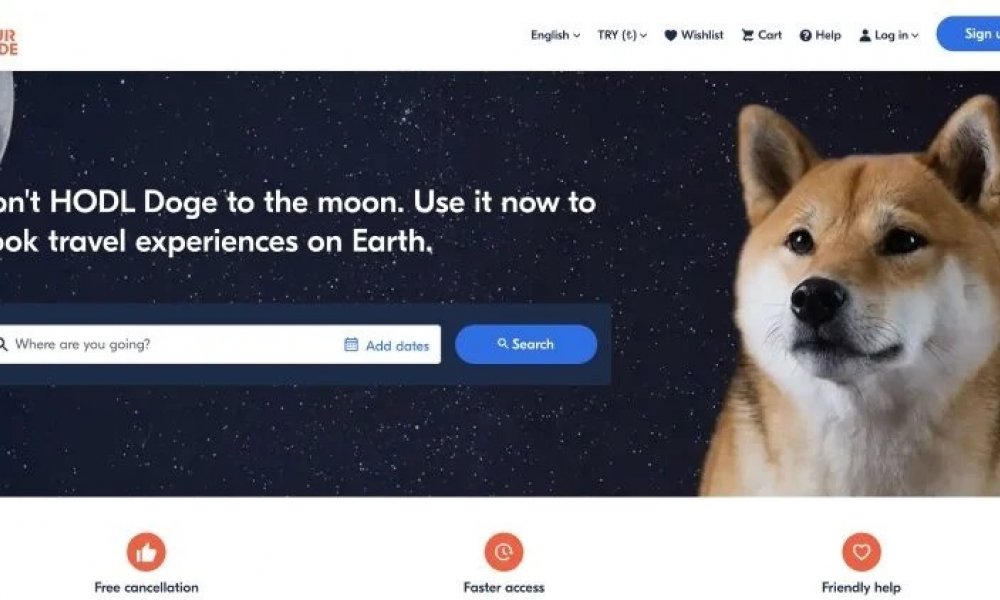Click the Add dates link
Screen dimensions: 1000x600
(397, 346)
